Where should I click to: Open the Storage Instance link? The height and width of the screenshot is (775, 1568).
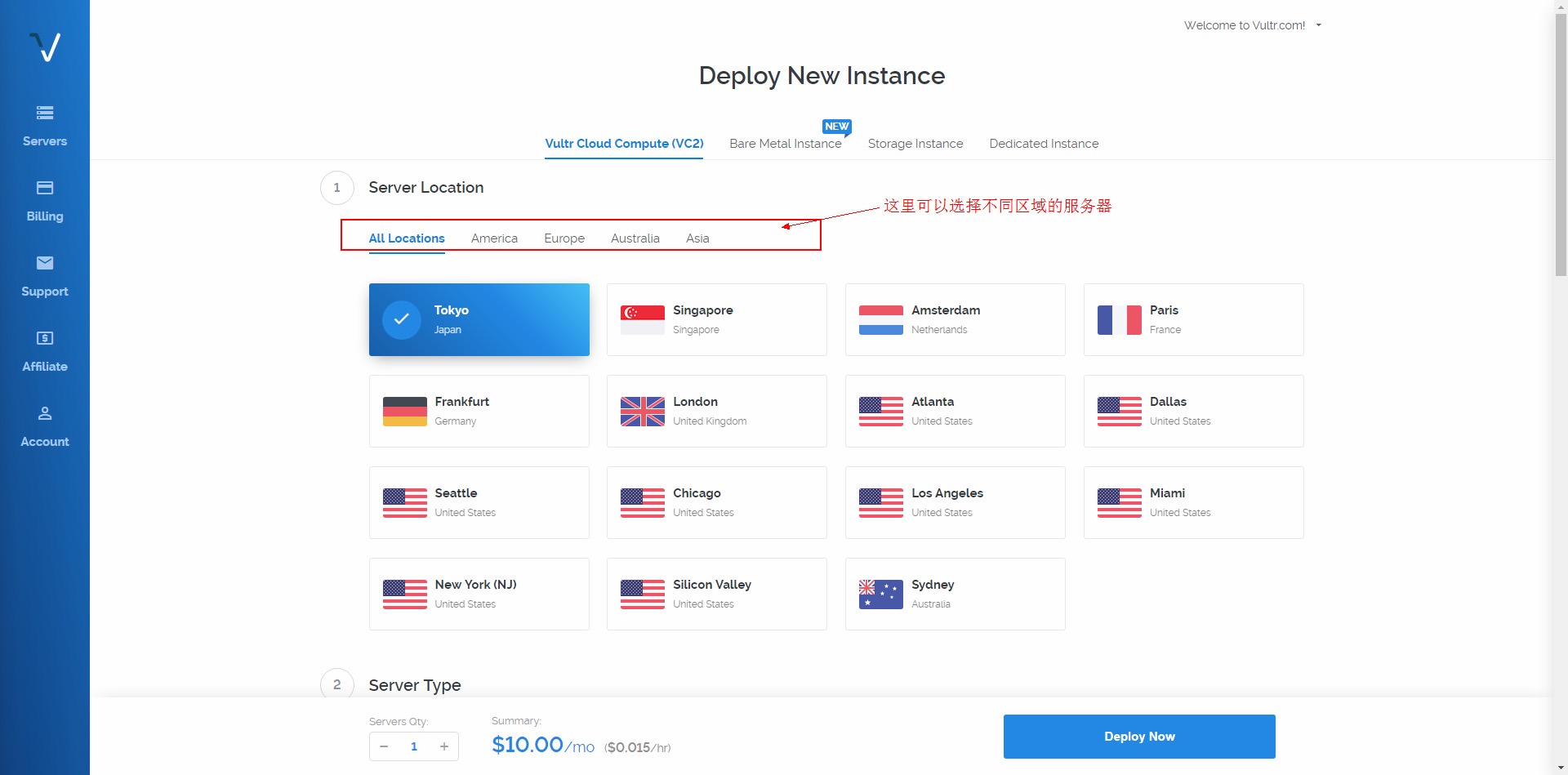click(x=915, y=144)
